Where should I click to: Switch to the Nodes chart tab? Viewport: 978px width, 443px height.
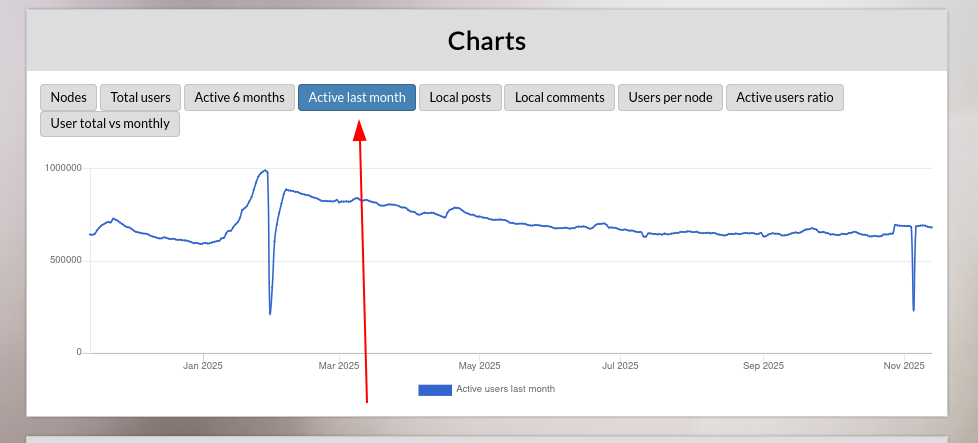pyautogui.click(x=69, y=97)
